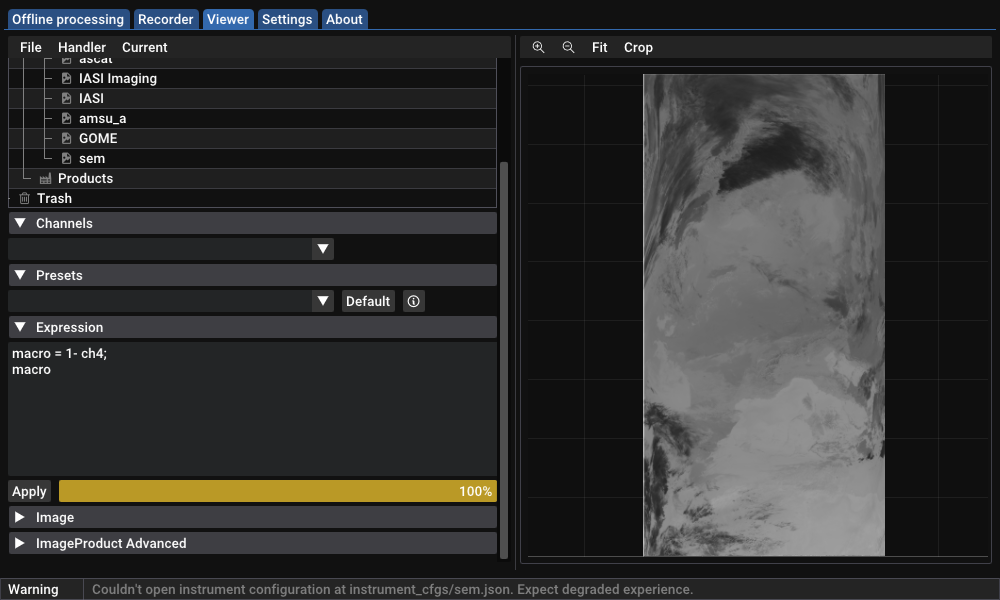
Task: Open the Handler menu
Action: pyautogui.click(x=82, y=47)
